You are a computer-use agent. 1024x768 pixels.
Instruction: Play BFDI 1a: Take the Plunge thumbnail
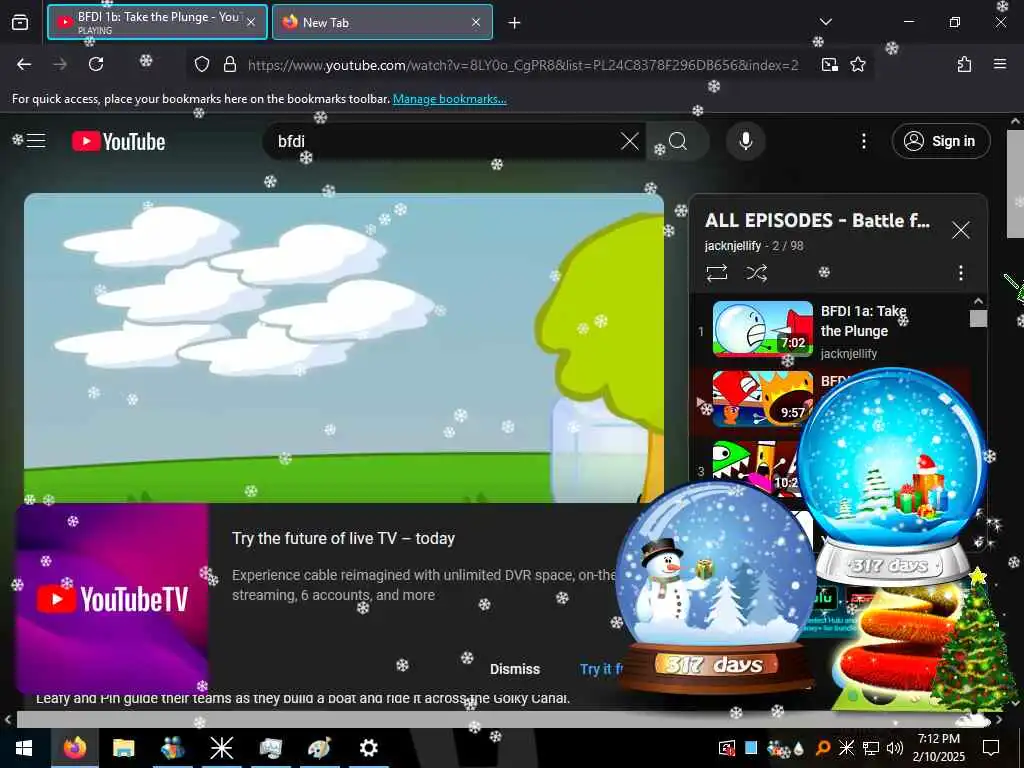coord(762,328)
